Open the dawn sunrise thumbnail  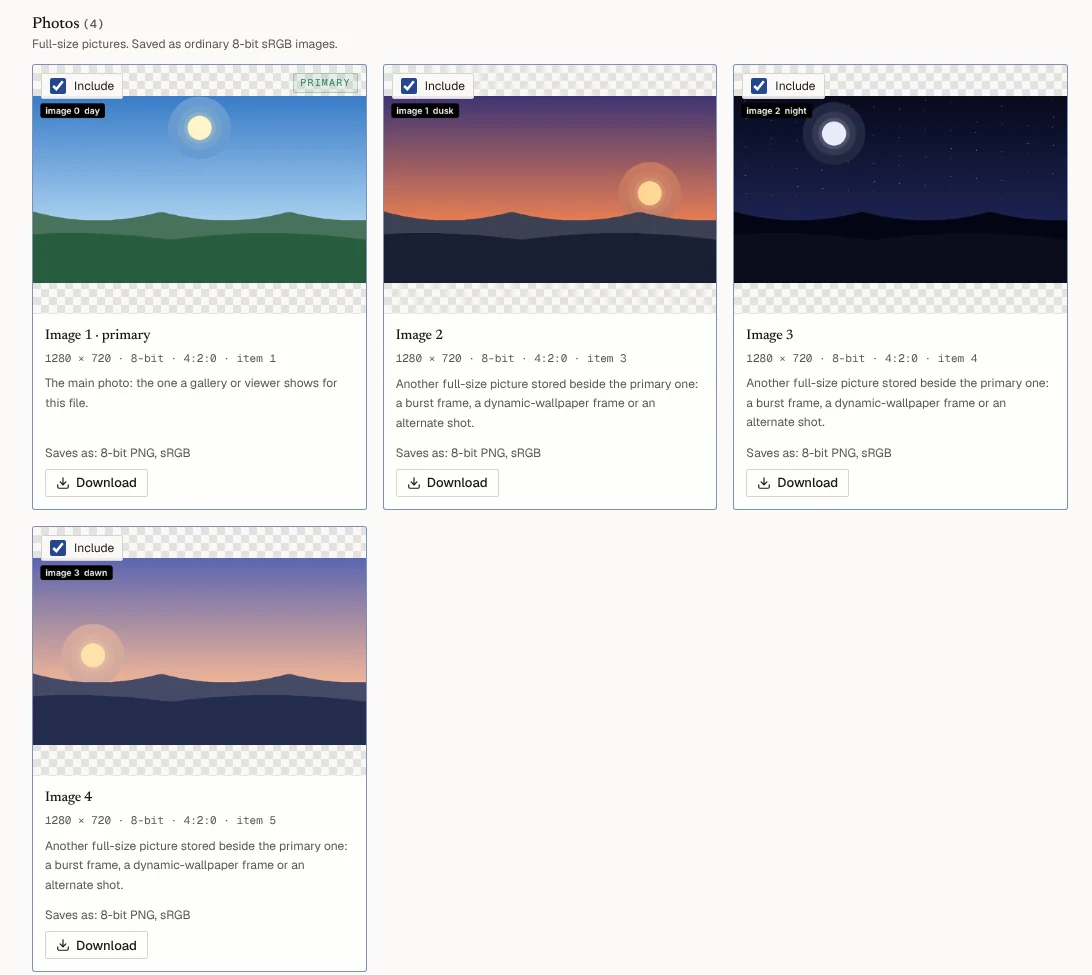(199, 652)
